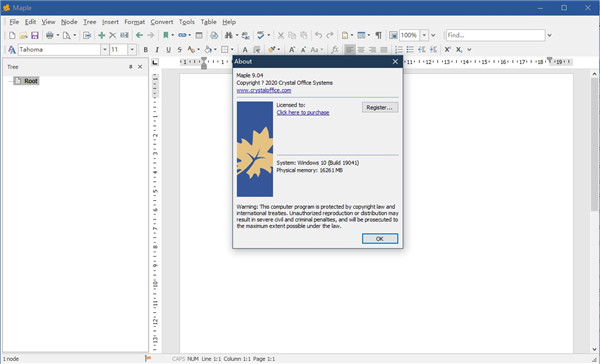Click into the Find search field

coord(495,35)
